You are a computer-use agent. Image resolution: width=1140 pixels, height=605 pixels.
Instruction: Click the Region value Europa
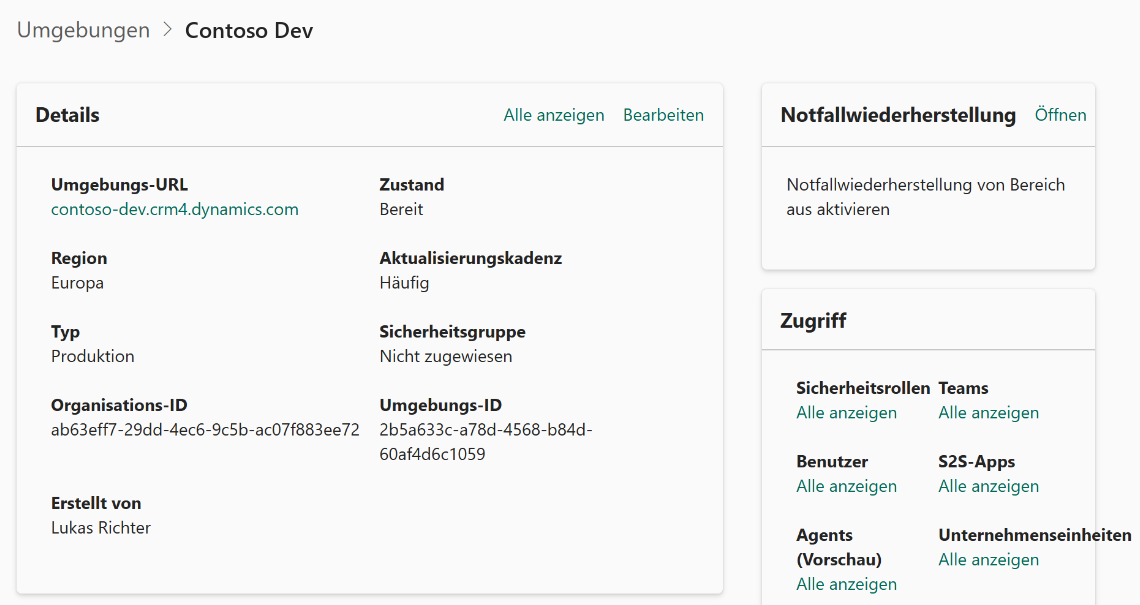[77, 283]
